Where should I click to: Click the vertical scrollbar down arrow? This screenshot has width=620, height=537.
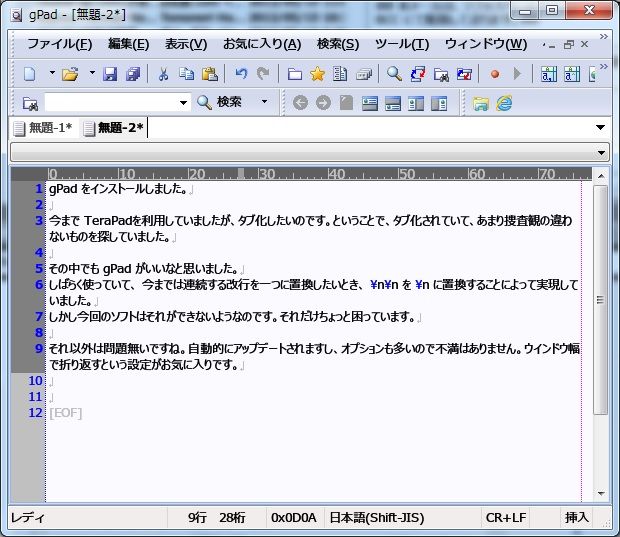point(601,494)
